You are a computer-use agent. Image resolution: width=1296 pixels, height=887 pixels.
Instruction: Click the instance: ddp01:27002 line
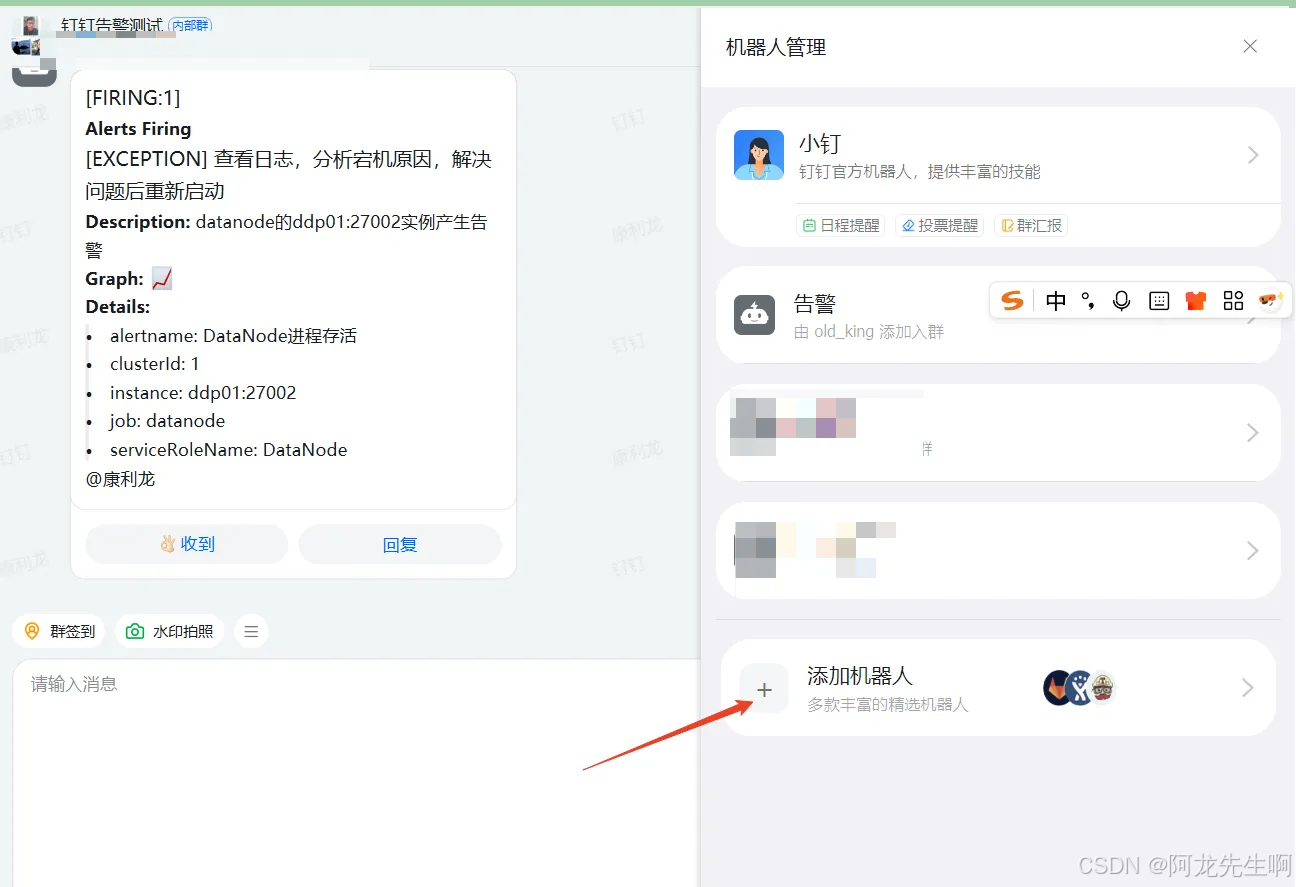(x=203, y=393)
